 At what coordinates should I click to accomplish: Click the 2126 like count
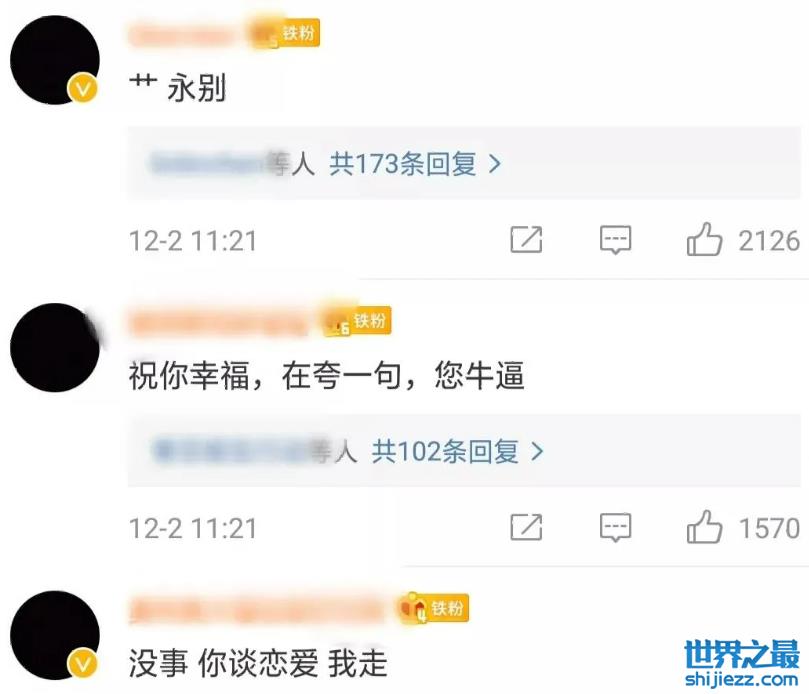[769, 240]
